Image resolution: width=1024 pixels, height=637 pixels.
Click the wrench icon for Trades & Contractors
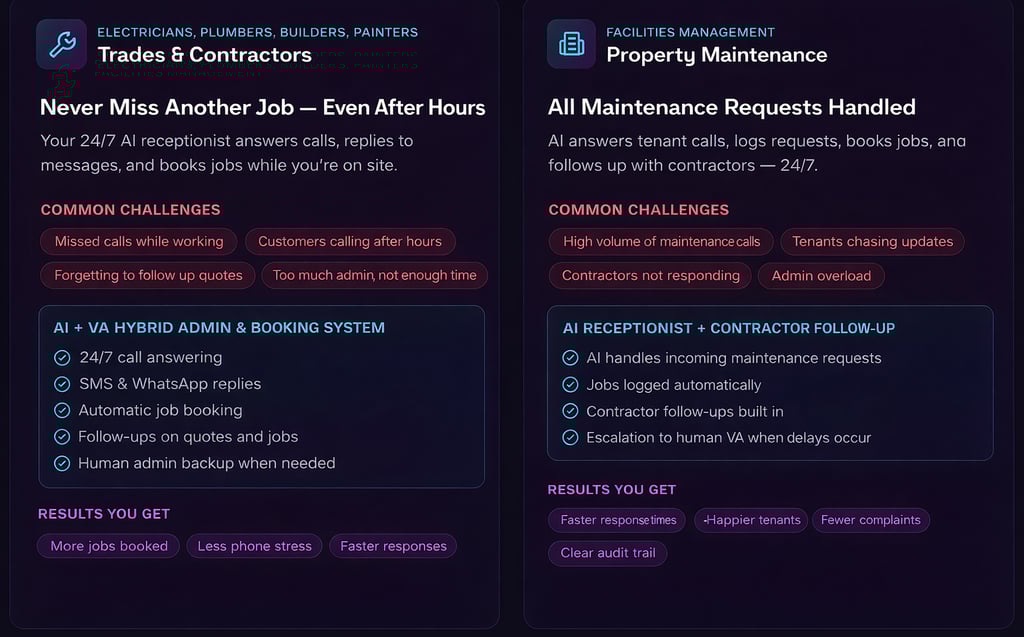pyautogui.click(x=61, y=44)
